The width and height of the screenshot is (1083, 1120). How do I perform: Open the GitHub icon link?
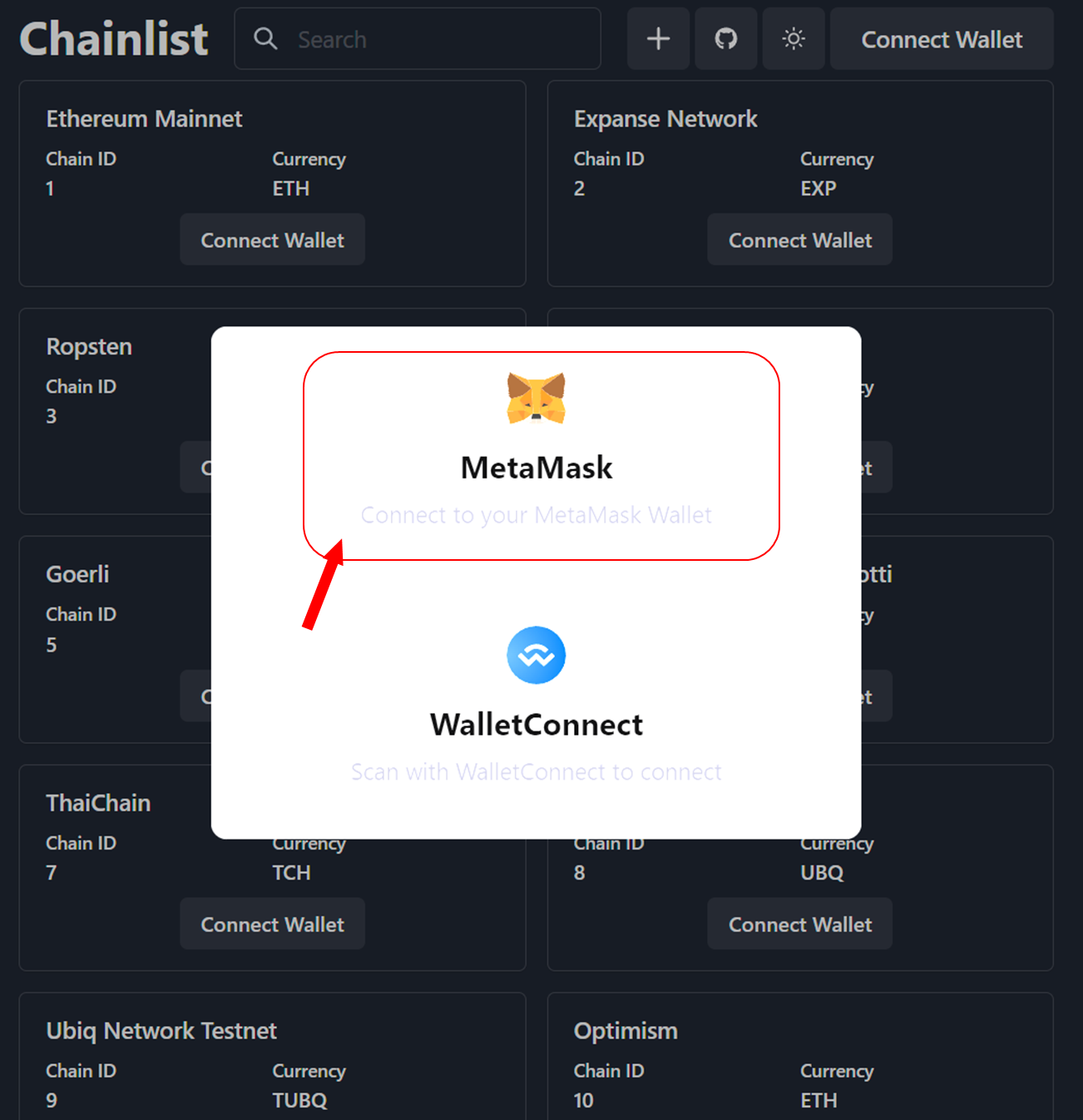coord(726,39)
